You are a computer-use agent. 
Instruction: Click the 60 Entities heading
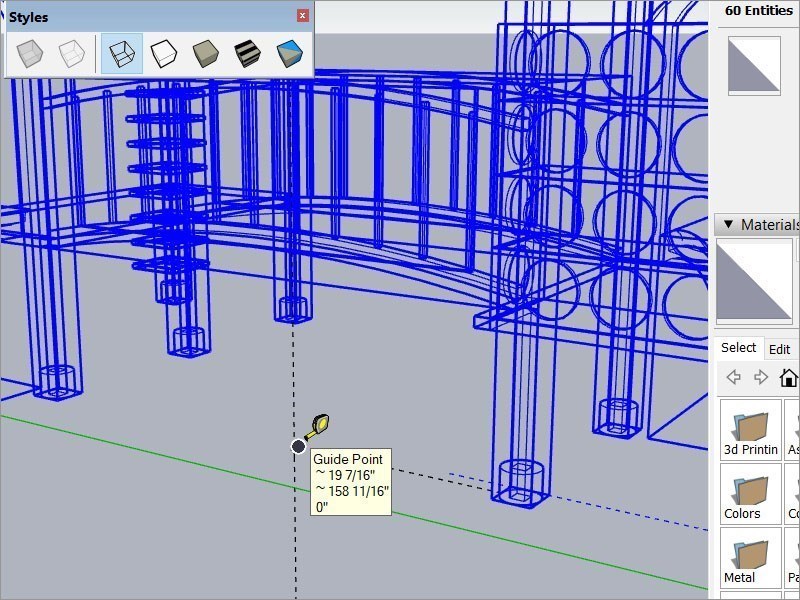758,11
